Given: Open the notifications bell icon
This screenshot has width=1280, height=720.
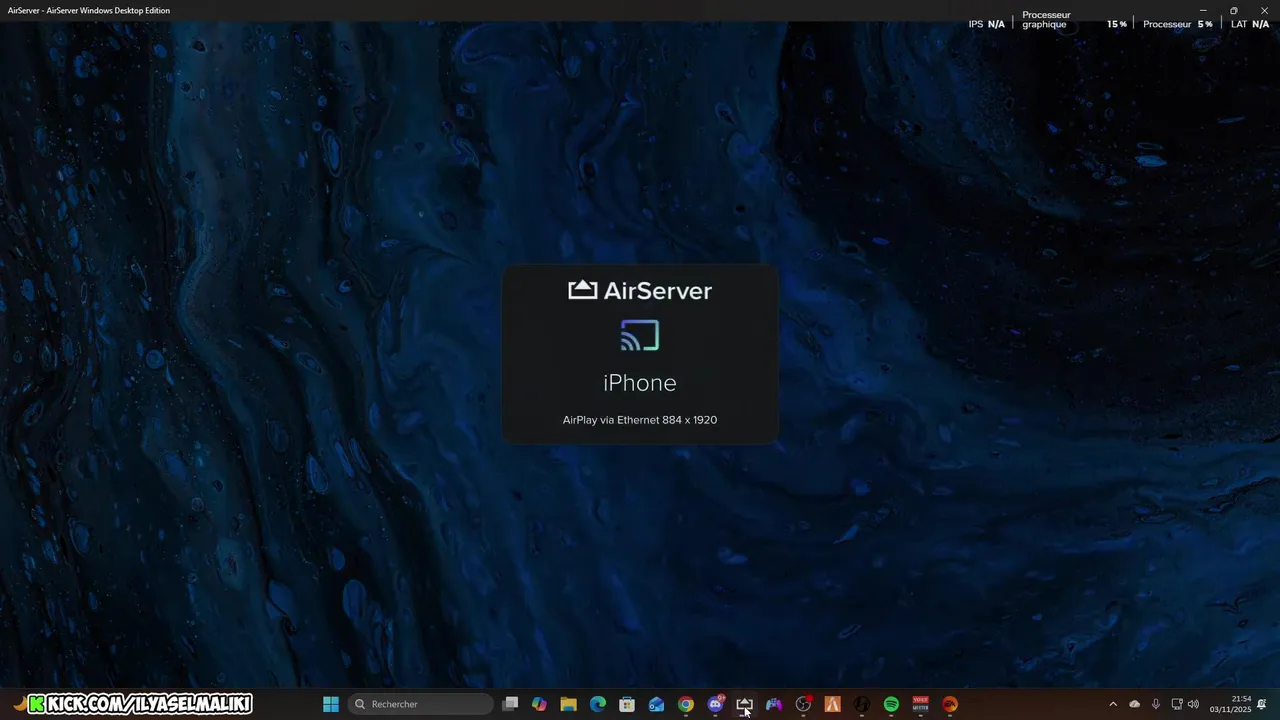Looking at the screenshot, I should click(x=1262, y=704).
